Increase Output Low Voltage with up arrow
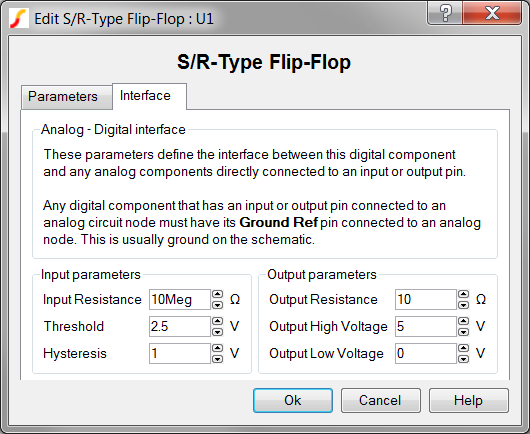 464,348
